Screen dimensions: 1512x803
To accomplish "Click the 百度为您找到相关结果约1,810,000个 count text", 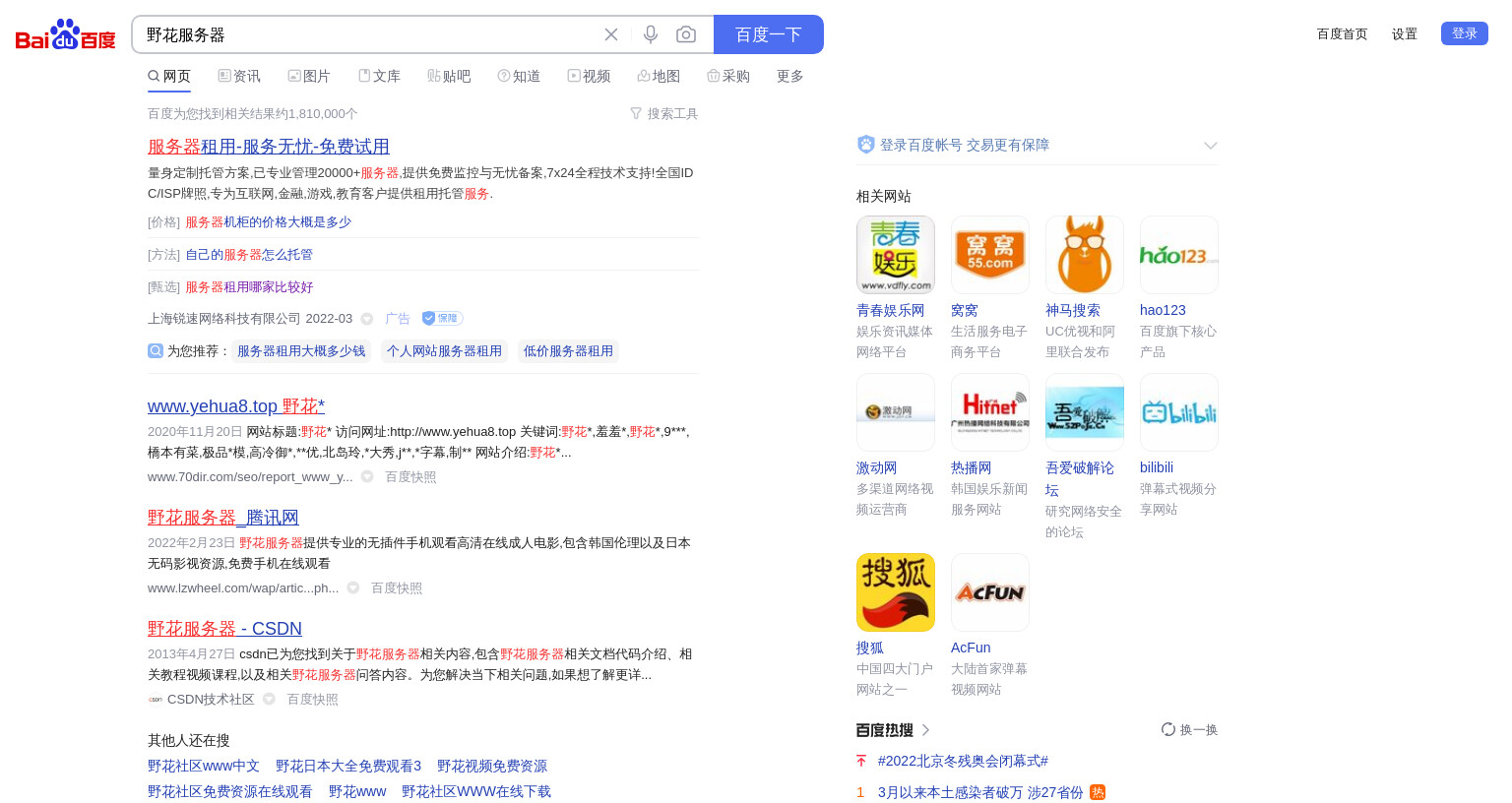I will (x=253, y=114).
